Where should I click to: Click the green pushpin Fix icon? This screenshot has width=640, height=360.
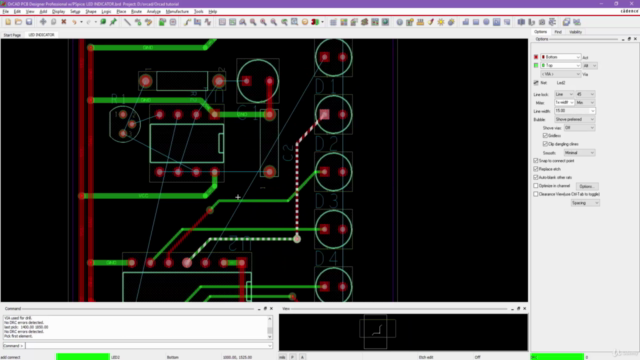[x=113, y=22]
